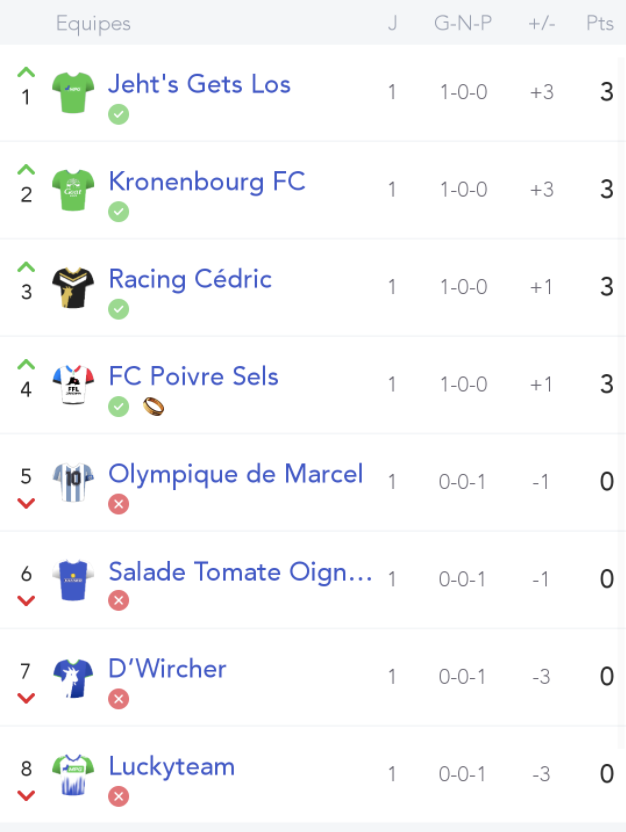The width and height of the screenshot is (626, 832).
Task: Click Jeht's Gets Los green jersey icon
Action: [73, 92]
